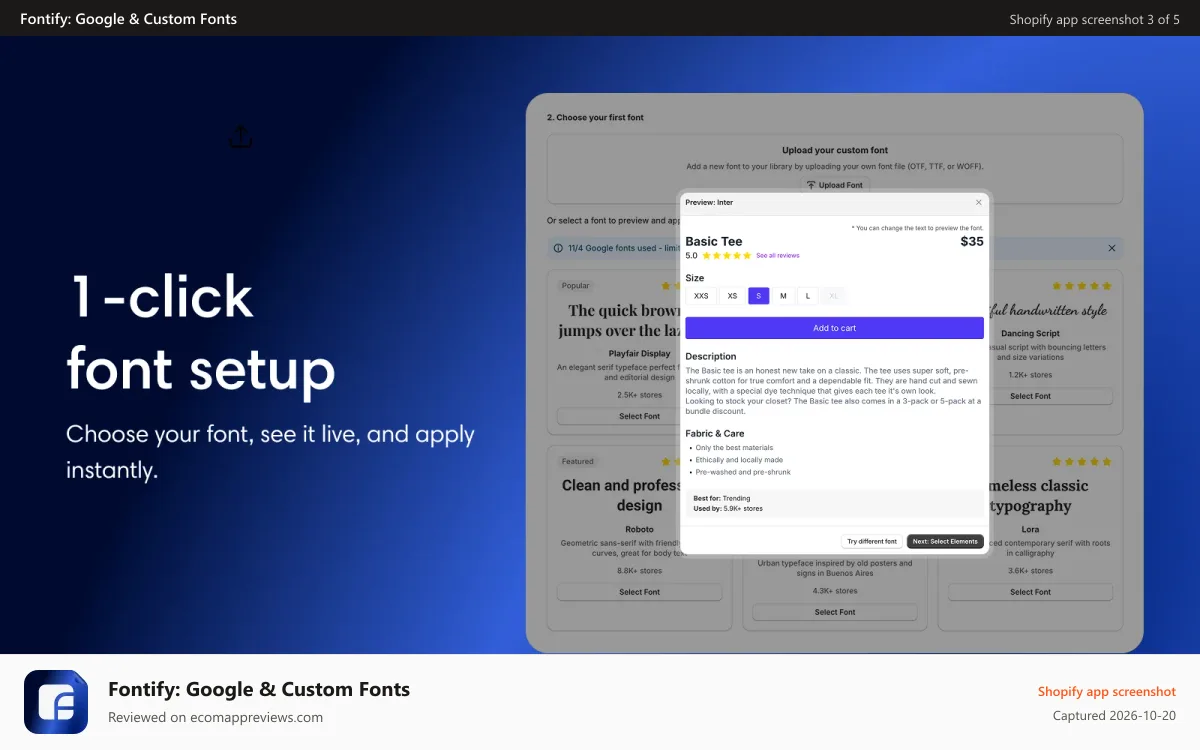The width and height of the screenshot is (1200, 750).
Task: Click the Preview: Inter dialog title
Action: [x=709, y=202]
